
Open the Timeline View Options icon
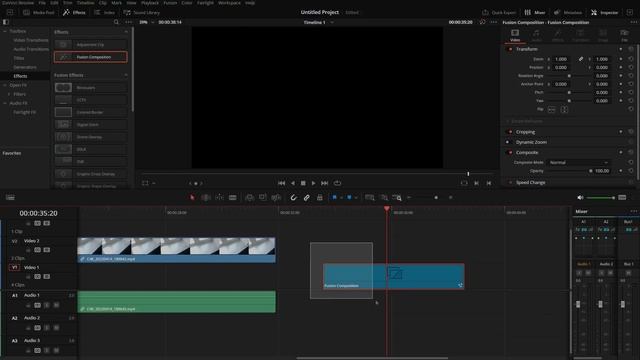(10, 198)
